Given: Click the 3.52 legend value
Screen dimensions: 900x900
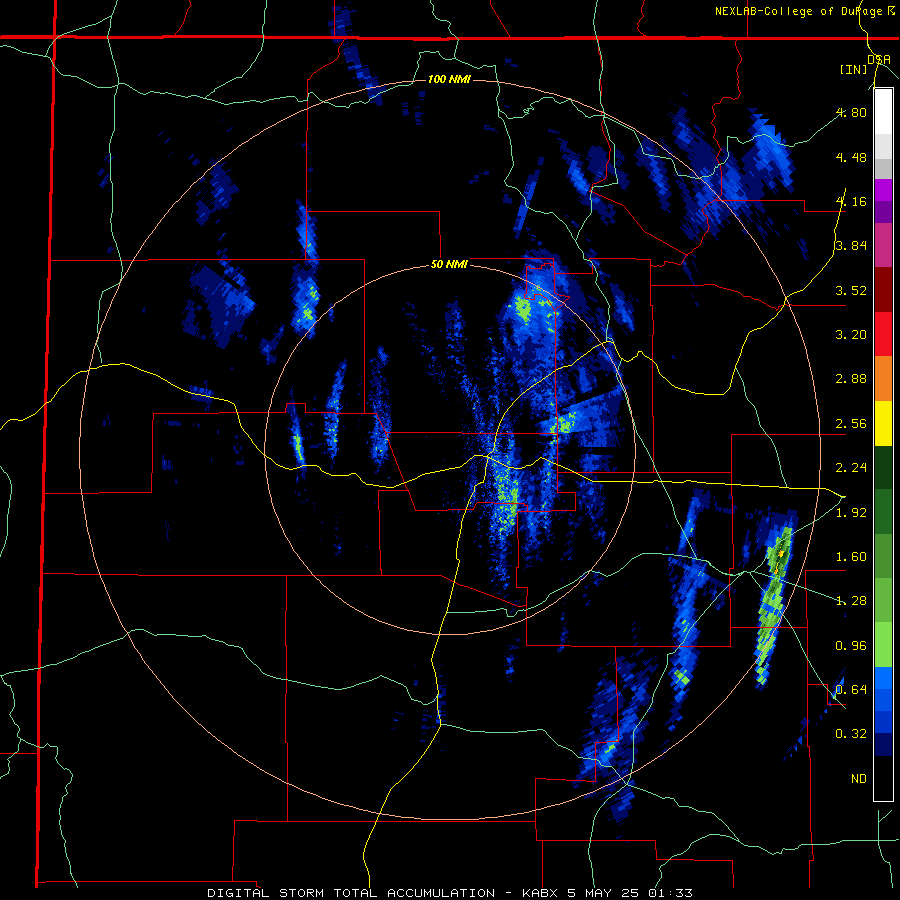Looking at the screenshot, I should click(x=851, y=290).
